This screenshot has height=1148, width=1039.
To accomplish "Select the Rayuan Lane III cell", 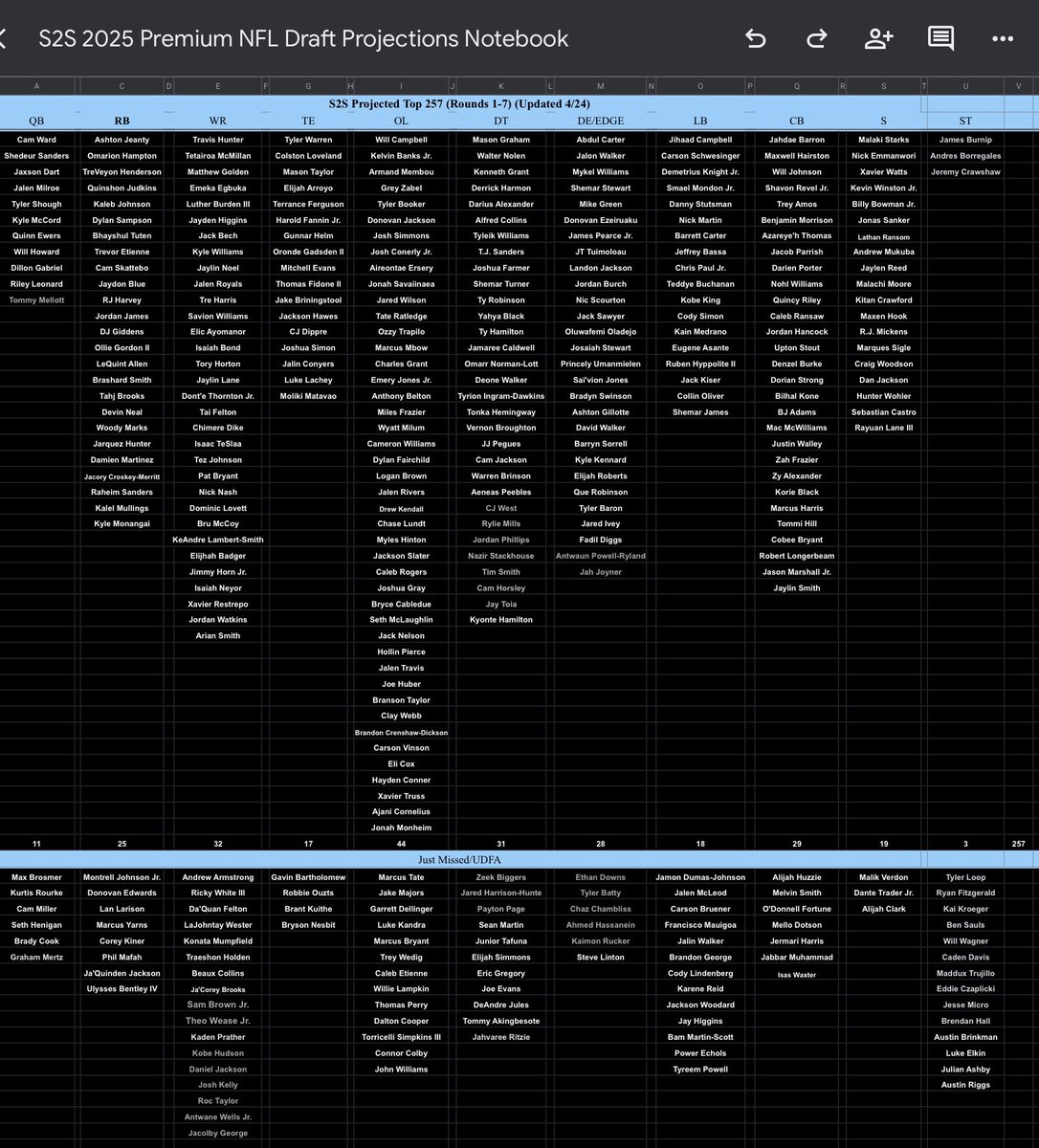I will coord(883,429).
